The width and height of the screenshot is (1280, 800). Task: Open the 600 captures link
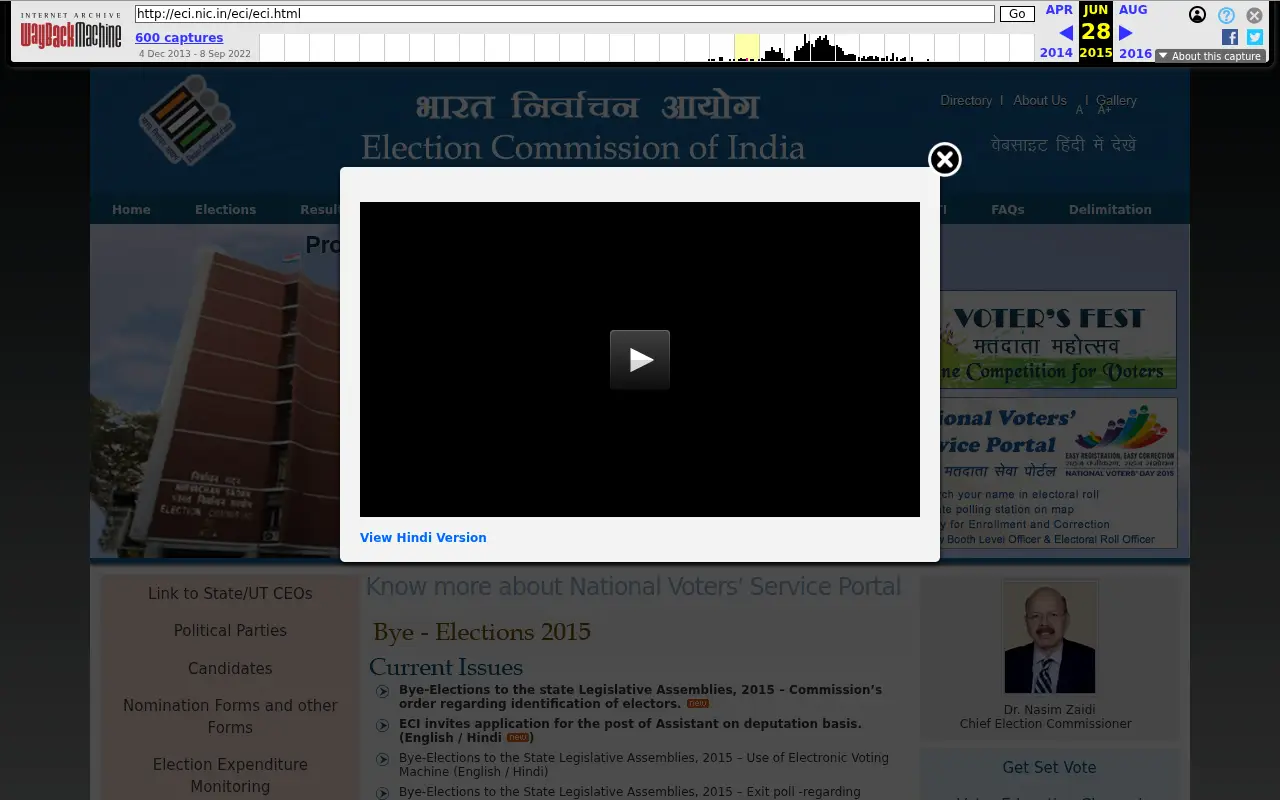[x=179, y=38]
